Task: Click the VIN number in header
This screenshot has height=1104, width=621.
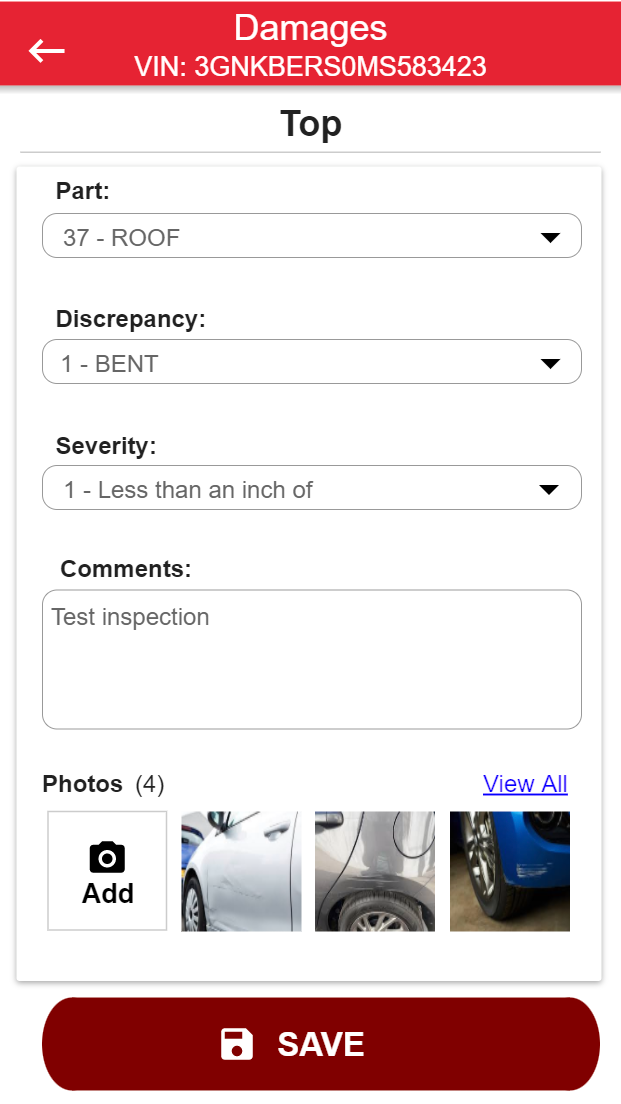Action: coord(311,66)
